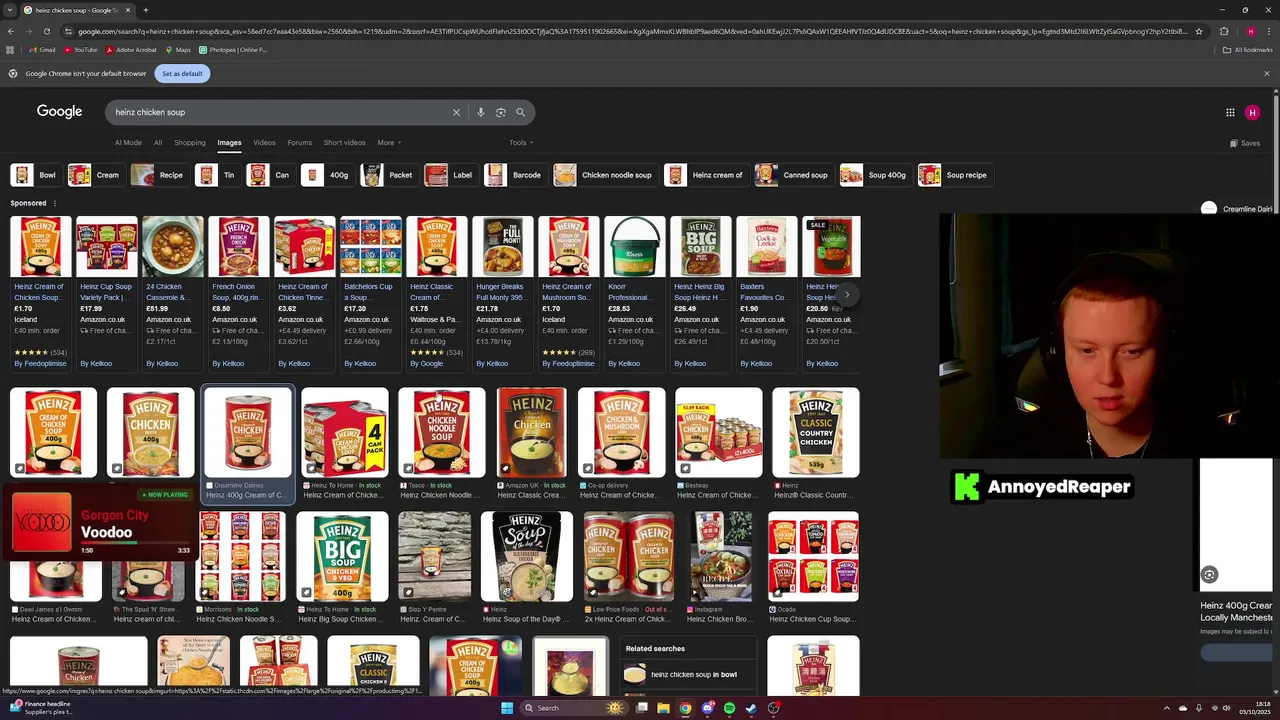This screenshot has width=1280, height=720.
Task: Open the taskbar Search box
Action: [x=573, y=708]
